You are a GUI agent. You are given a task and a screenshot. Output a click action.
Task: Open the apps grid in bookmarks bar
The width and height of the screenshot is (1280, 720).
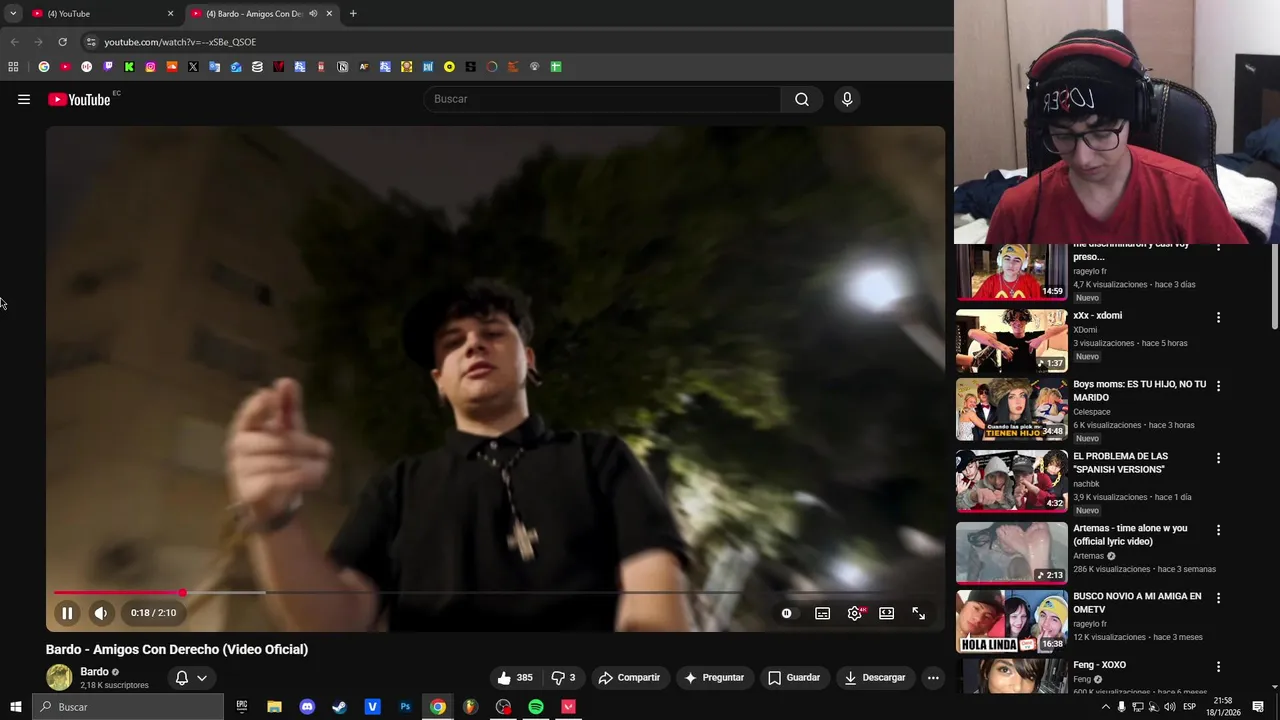coord(13,67)
